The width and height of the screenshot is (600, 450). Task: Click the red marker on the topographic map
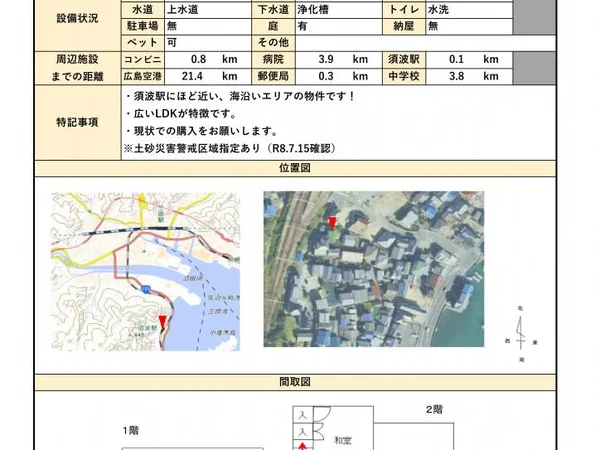click(163, 322)
